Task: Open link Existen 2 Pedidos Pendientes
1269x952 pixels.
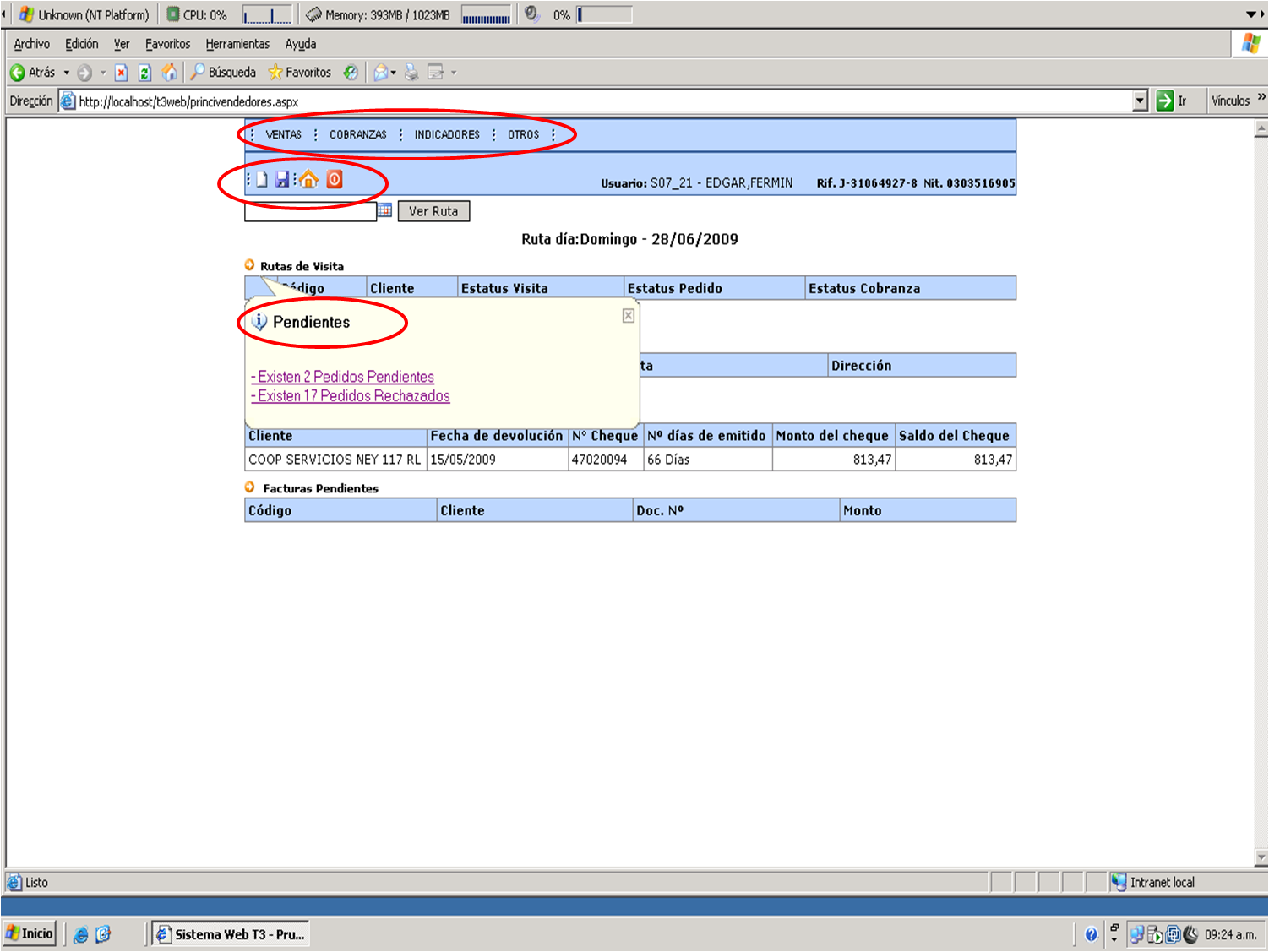Action: coord(342,377)
